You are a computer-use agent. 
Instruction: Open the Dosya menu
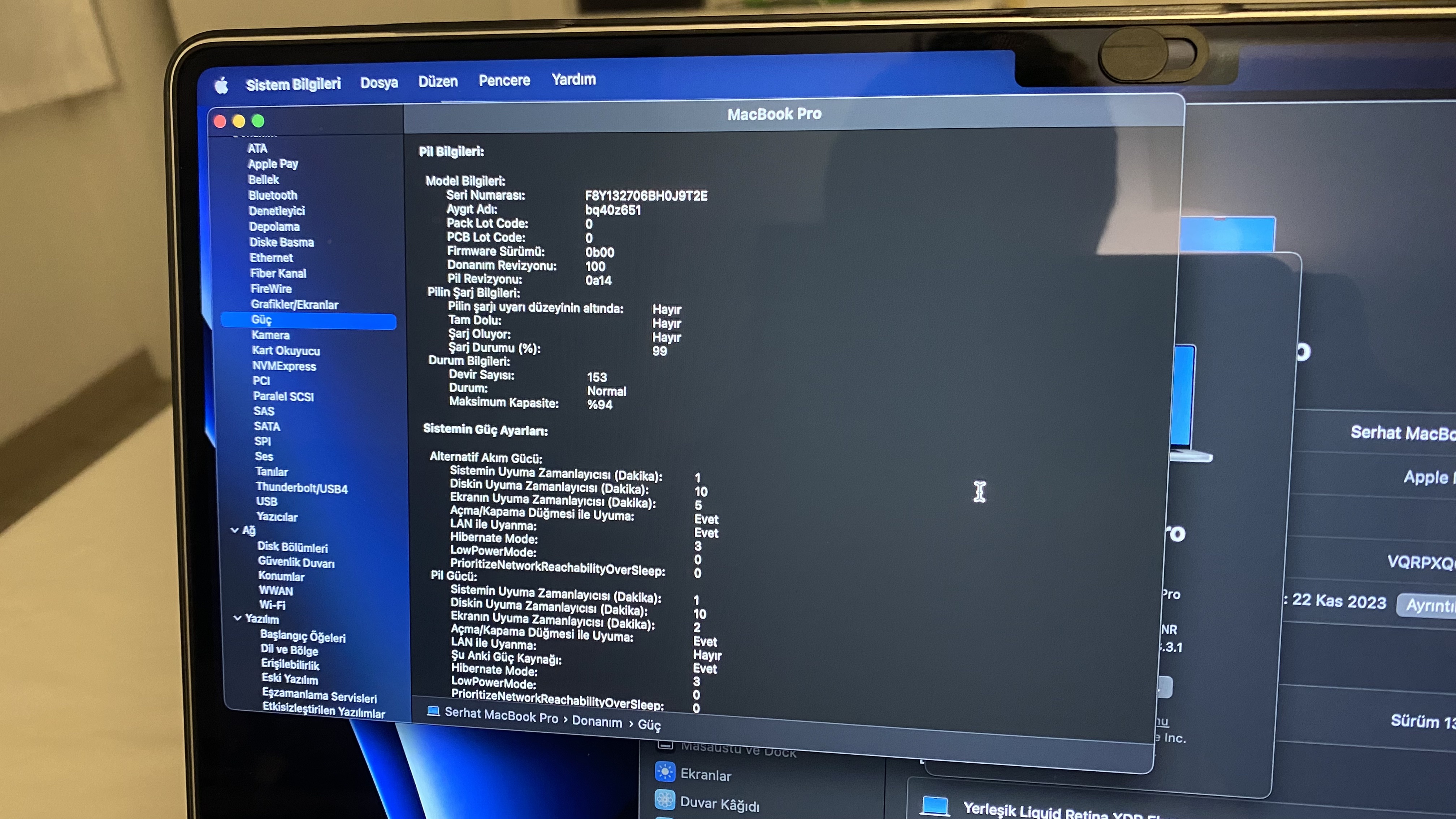click(x=379, y=83)
